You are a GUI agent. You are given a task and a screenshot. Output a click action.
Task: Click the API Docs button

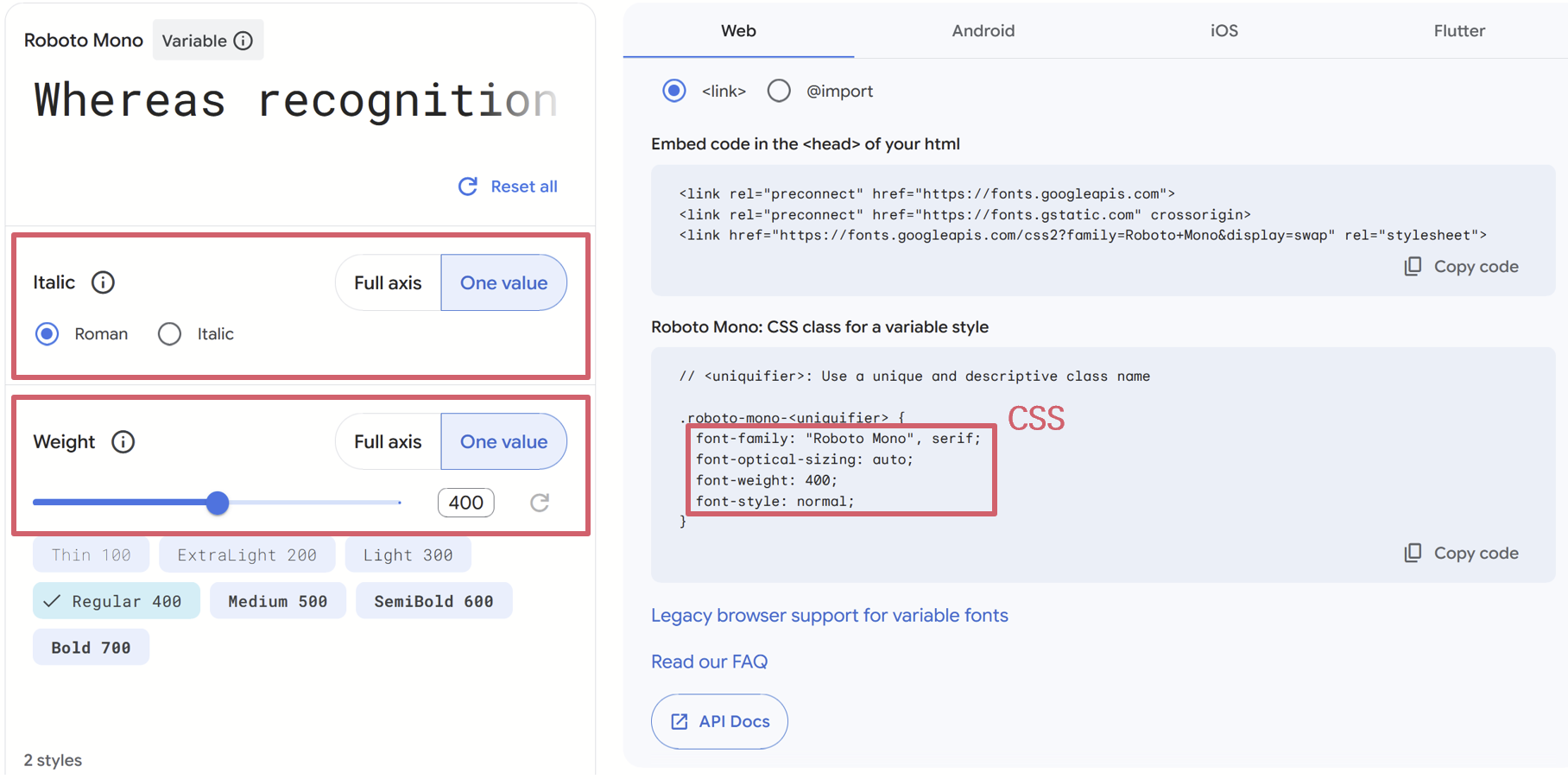click(x=719, y=721)
